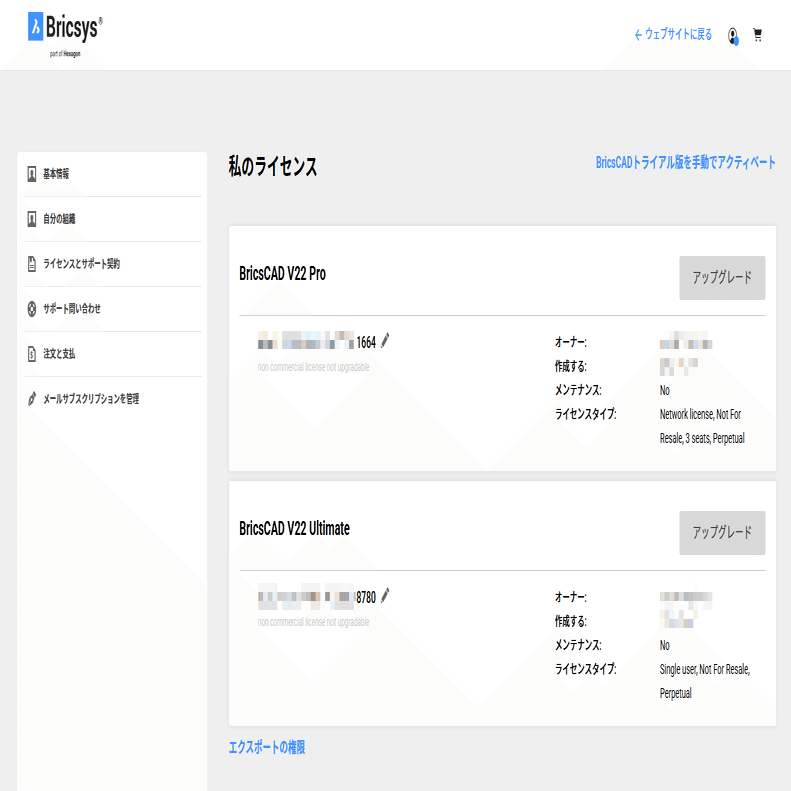Select the ライセンスタイプ label under V22 Pro
The image size is (791, 791).
click(x=586, y=414)
